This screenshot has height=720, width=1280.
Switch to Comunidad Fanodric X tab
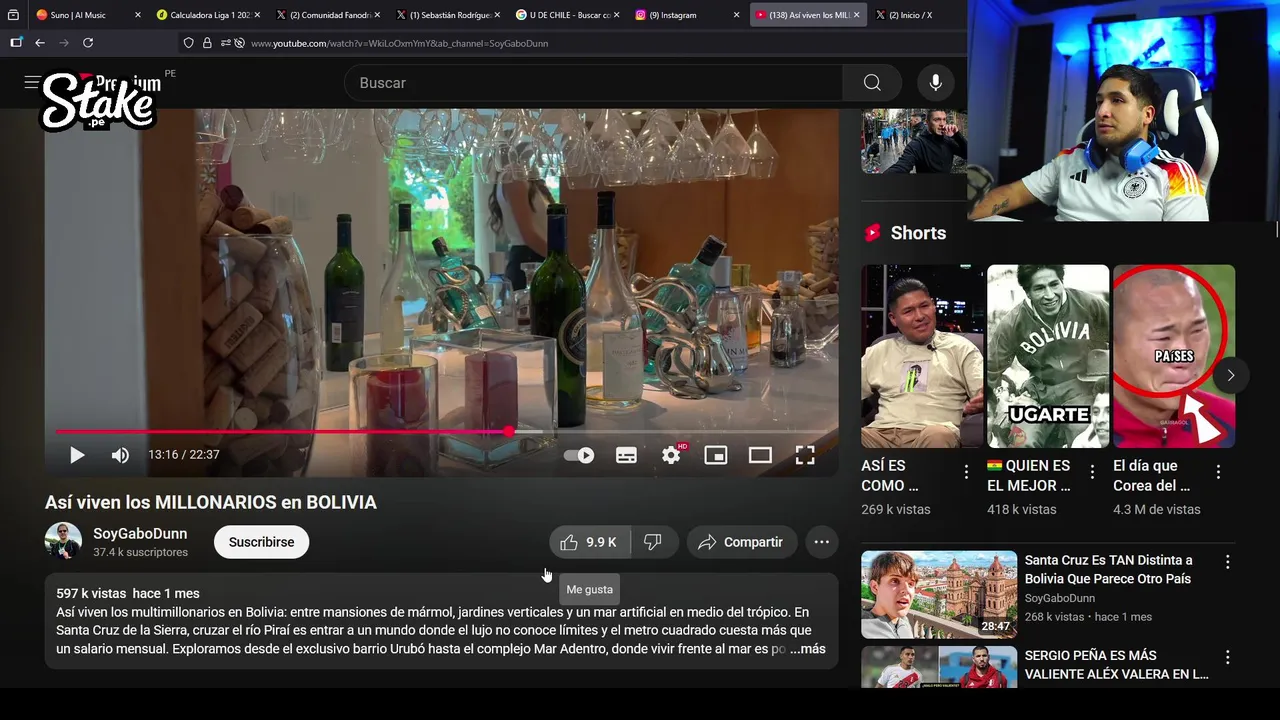[328, 15]
